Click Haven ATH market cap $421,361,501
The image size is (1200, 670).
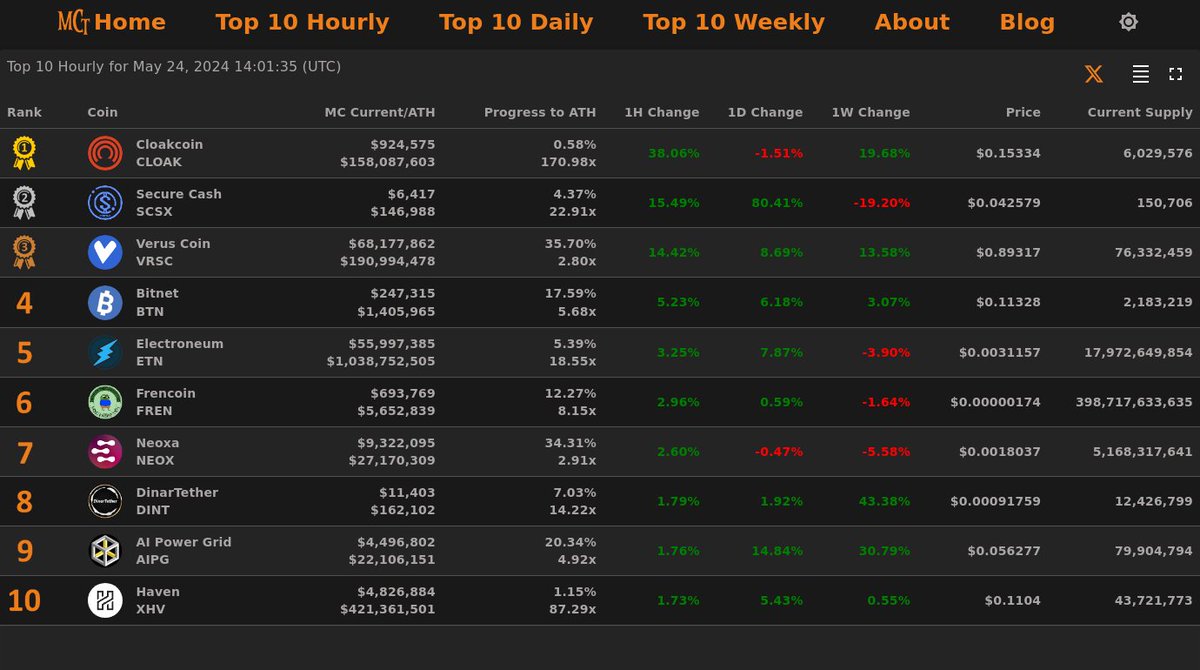click(388, 609)
